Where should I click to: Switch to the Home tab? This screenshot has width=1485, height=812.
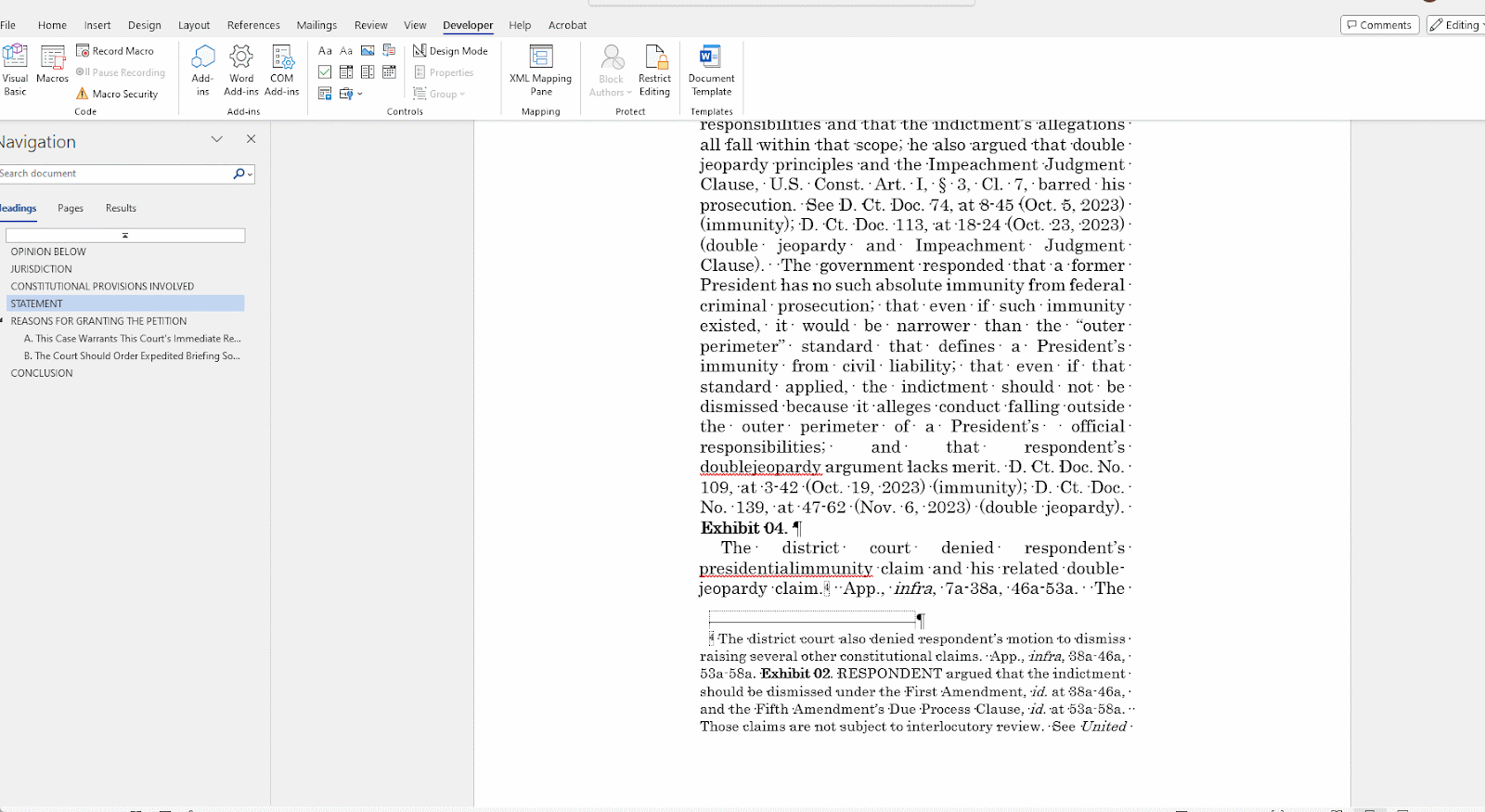point(52,25)
